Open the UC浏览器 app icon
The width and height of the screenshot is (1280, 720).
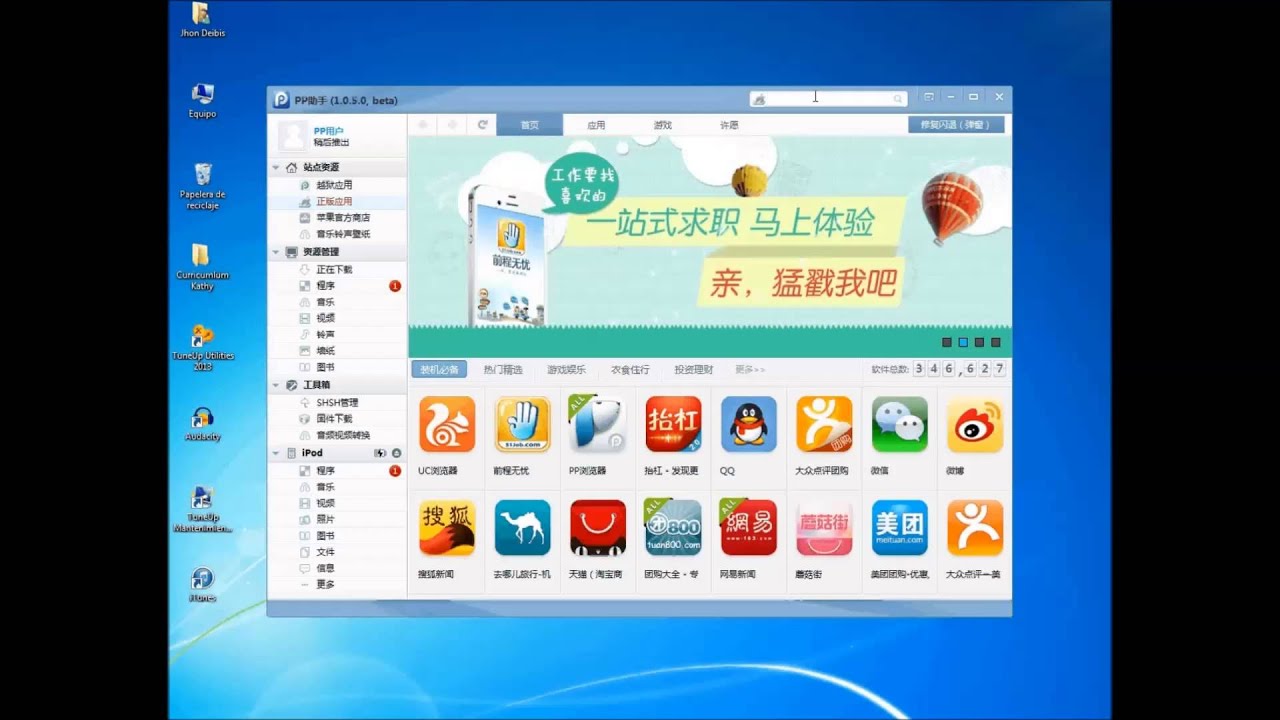click(x=446, y=425)
